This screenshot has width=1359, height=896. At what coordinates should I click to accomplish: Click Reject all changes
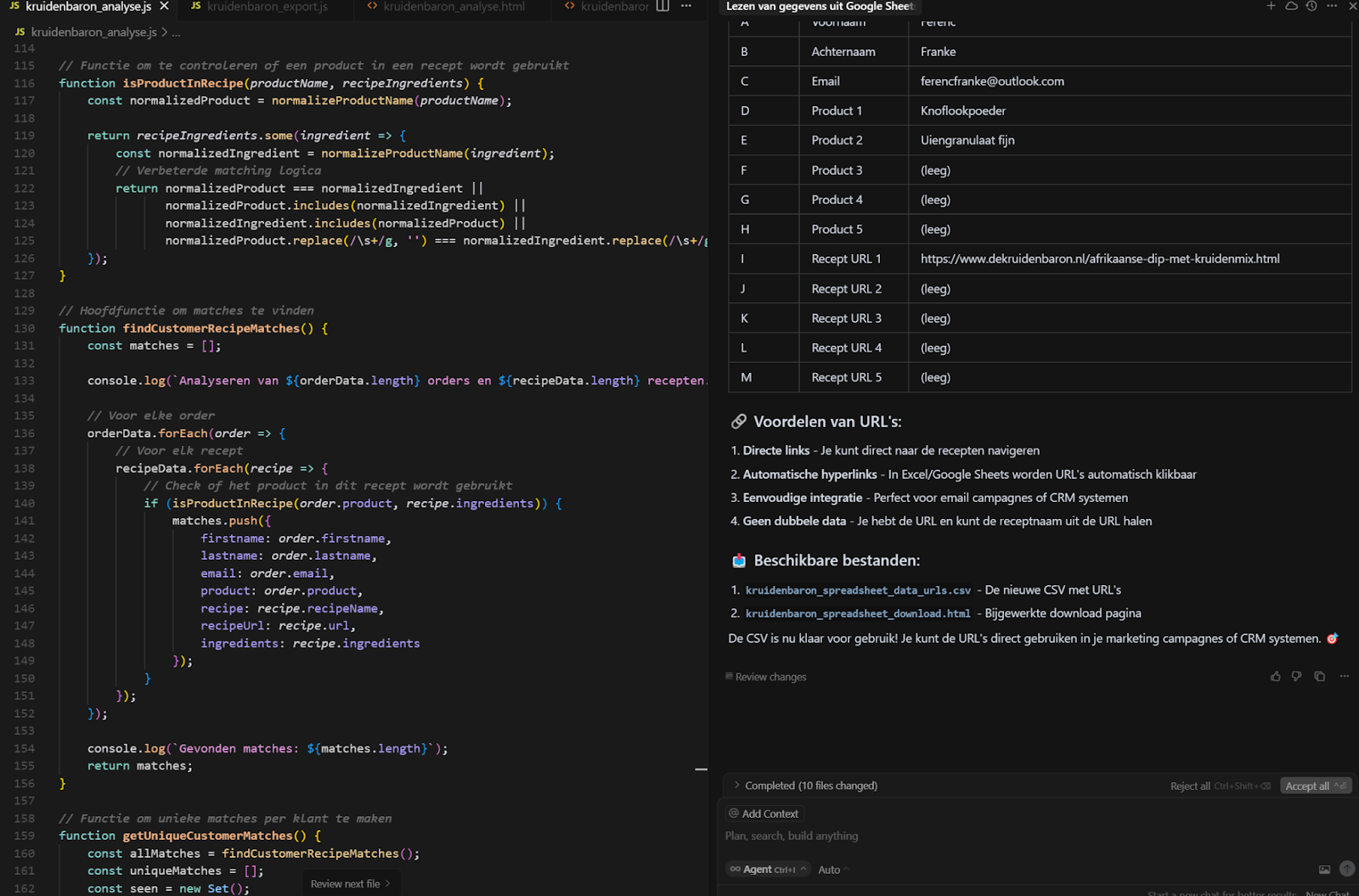(1190, 786)
